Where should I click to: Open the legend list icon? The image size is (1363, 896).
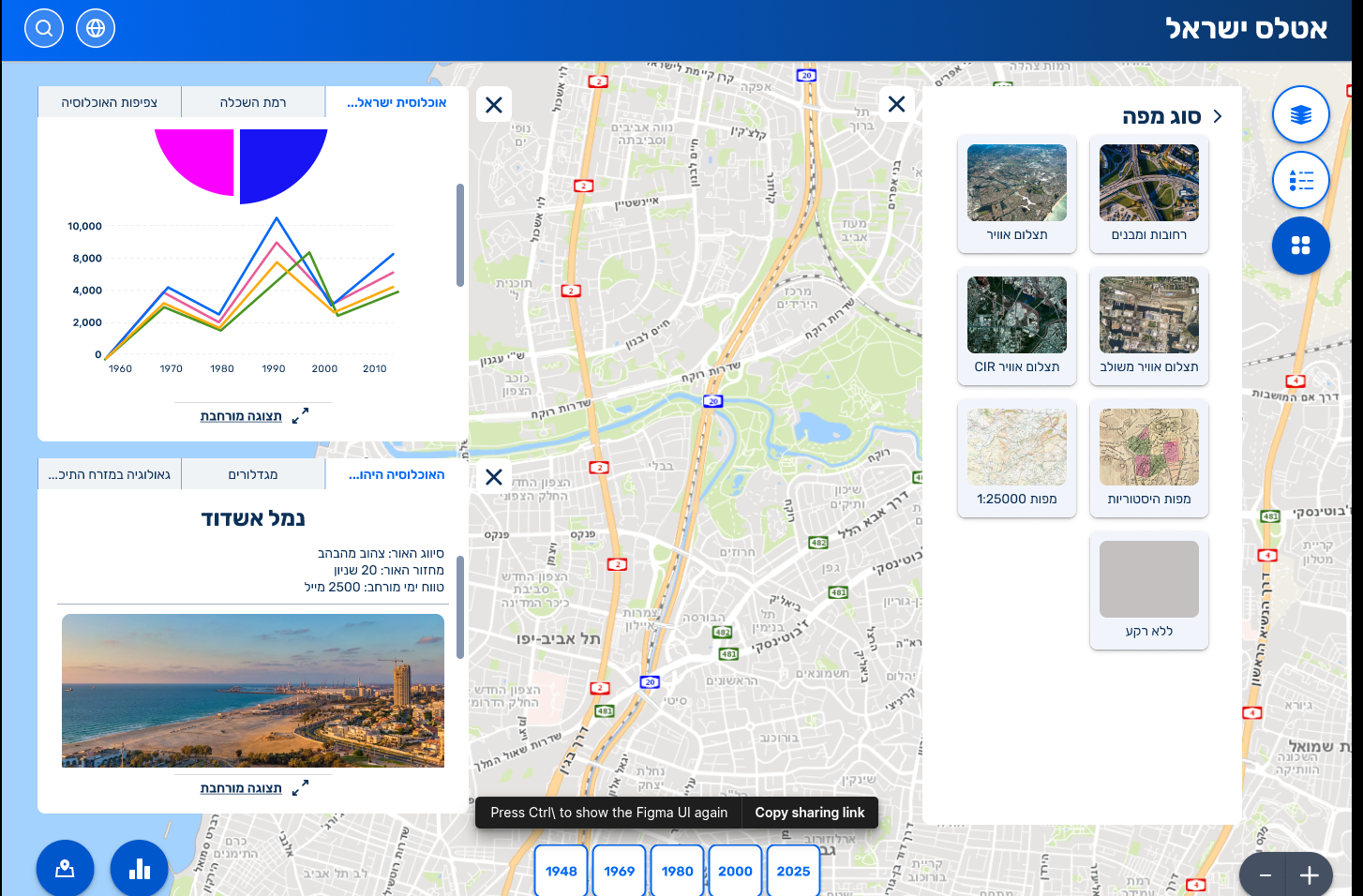[1300, 180]
